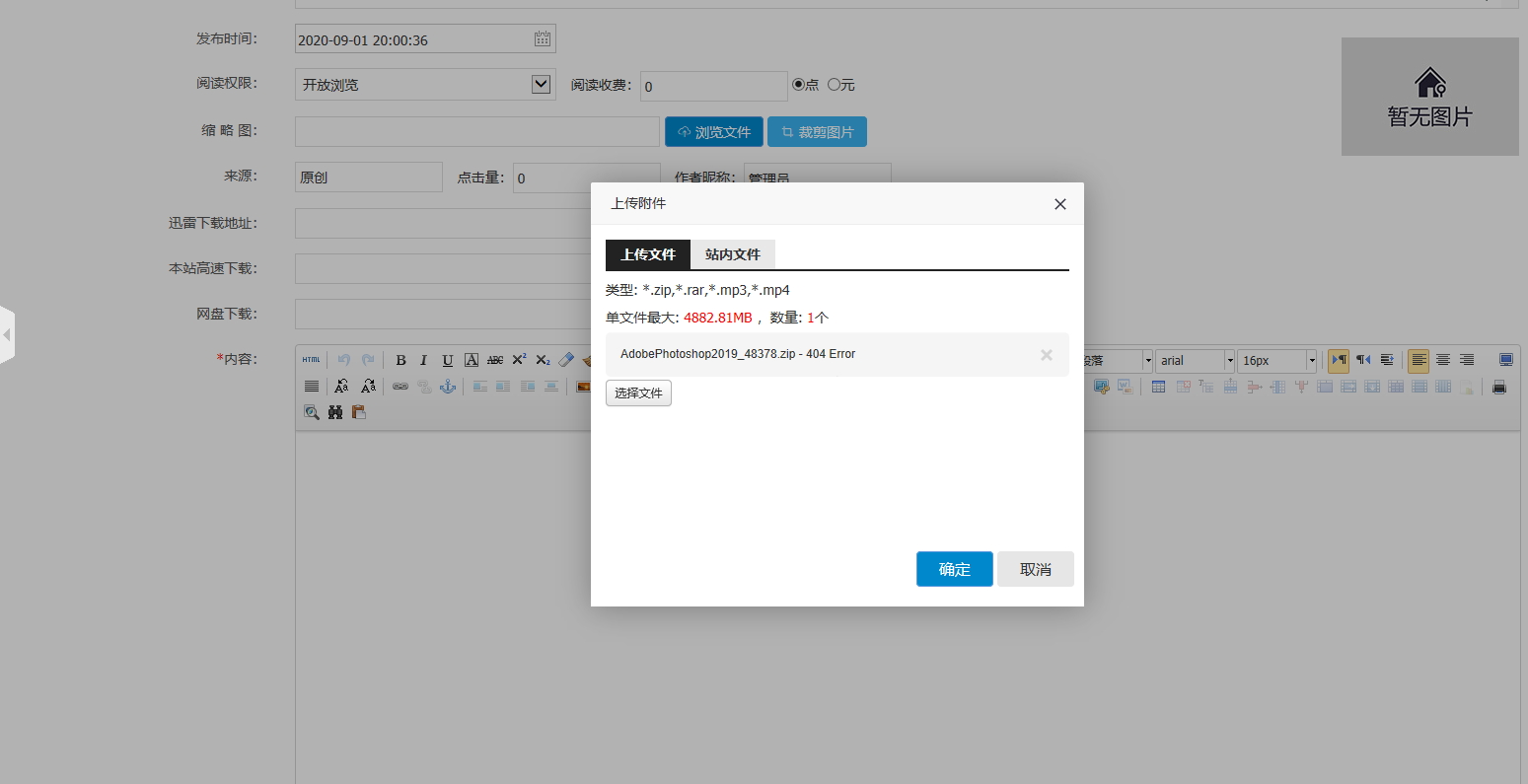Click the 来源 field containing 原创
The image size is (1528, 784).
369,178
